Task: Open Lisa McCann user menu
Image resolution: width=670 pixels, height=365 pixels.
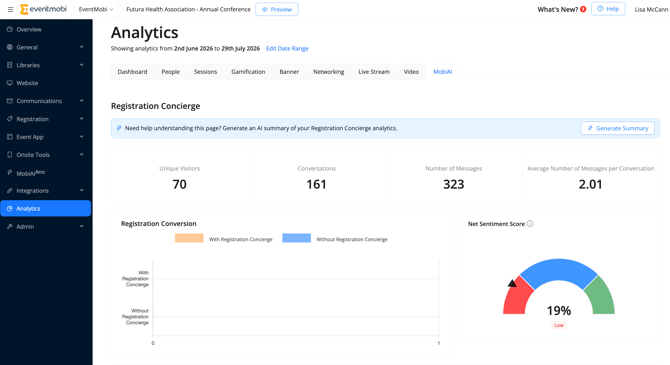Action: point(651,9)
